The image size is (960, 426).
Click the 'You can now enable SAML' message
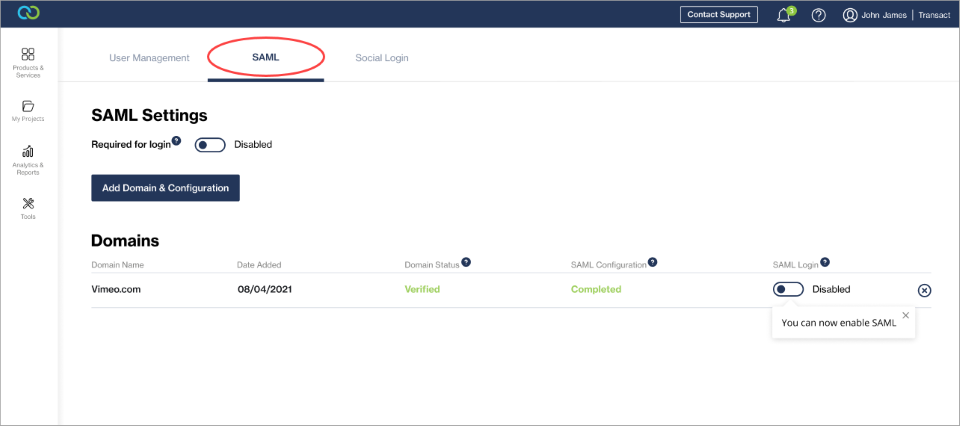839,323
